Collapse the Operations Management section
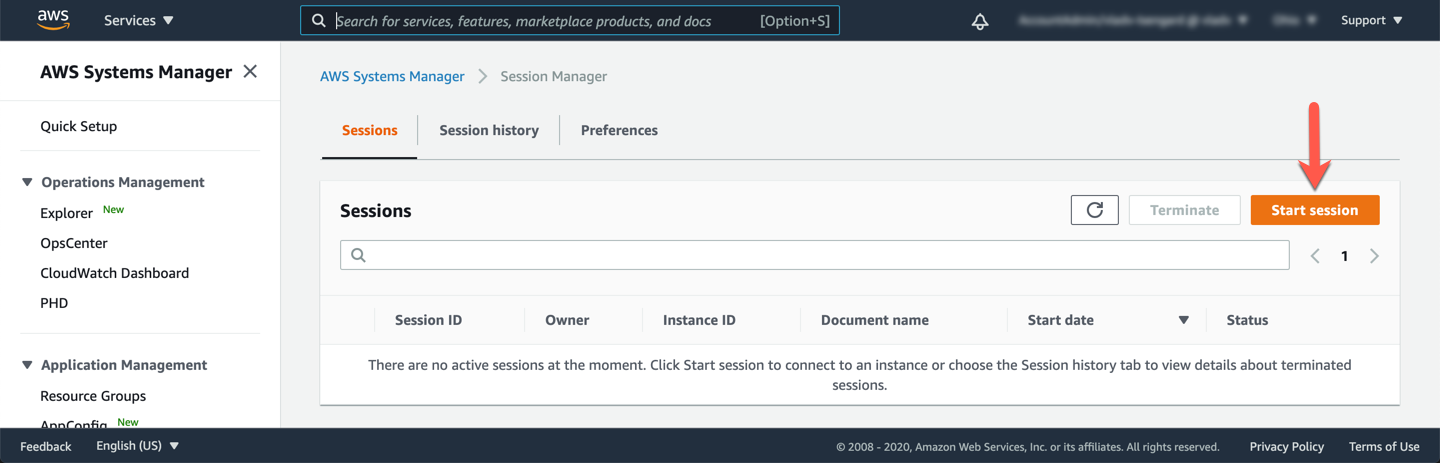 pyautogui.click(x=27, y=182)
